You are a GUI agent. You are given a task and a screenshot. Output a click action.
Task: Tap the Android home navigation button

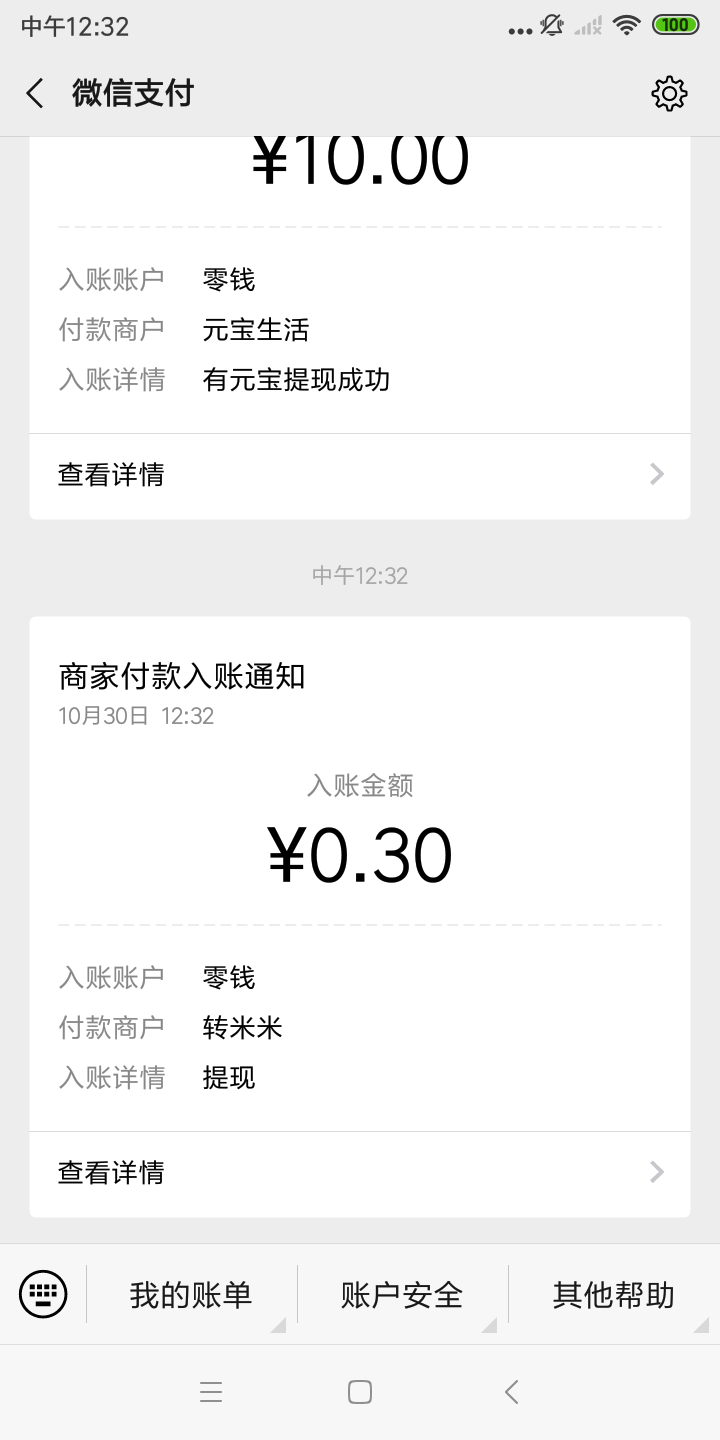[360, 1392]
